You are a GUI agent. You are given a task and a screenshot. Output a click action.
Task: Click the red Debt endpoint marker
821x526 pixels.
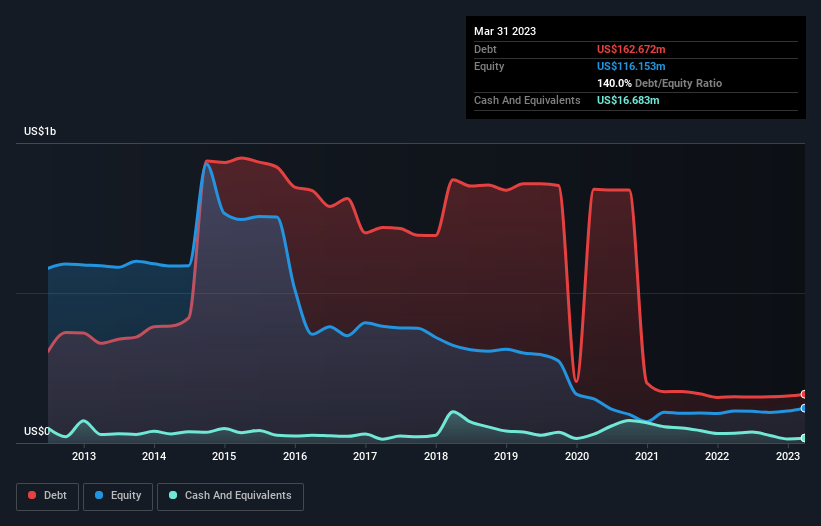coord(804,395)
